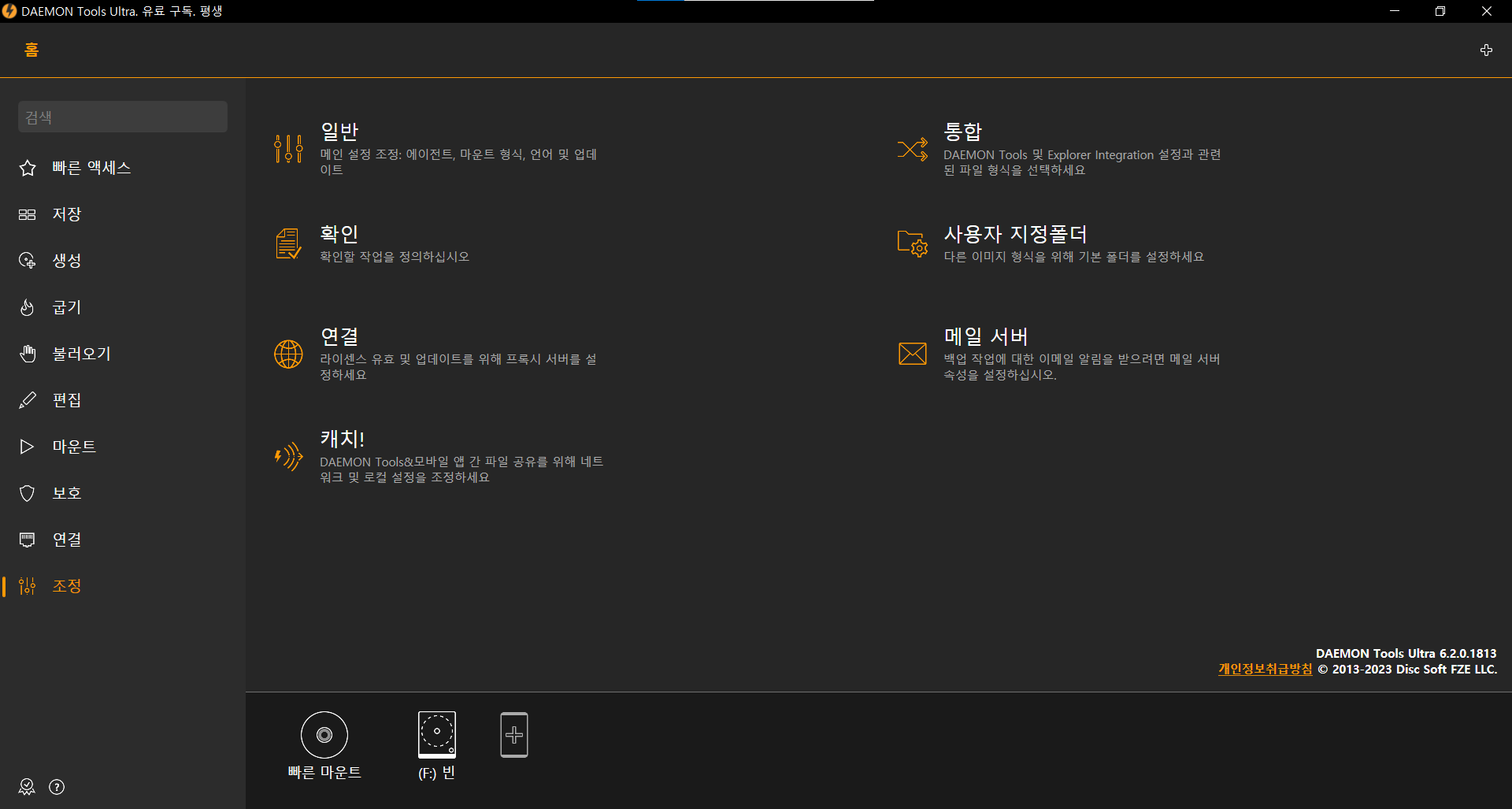The image size is (1512, 809).
Task: Click the main panel 연결 heading
Action: point(339,336)
